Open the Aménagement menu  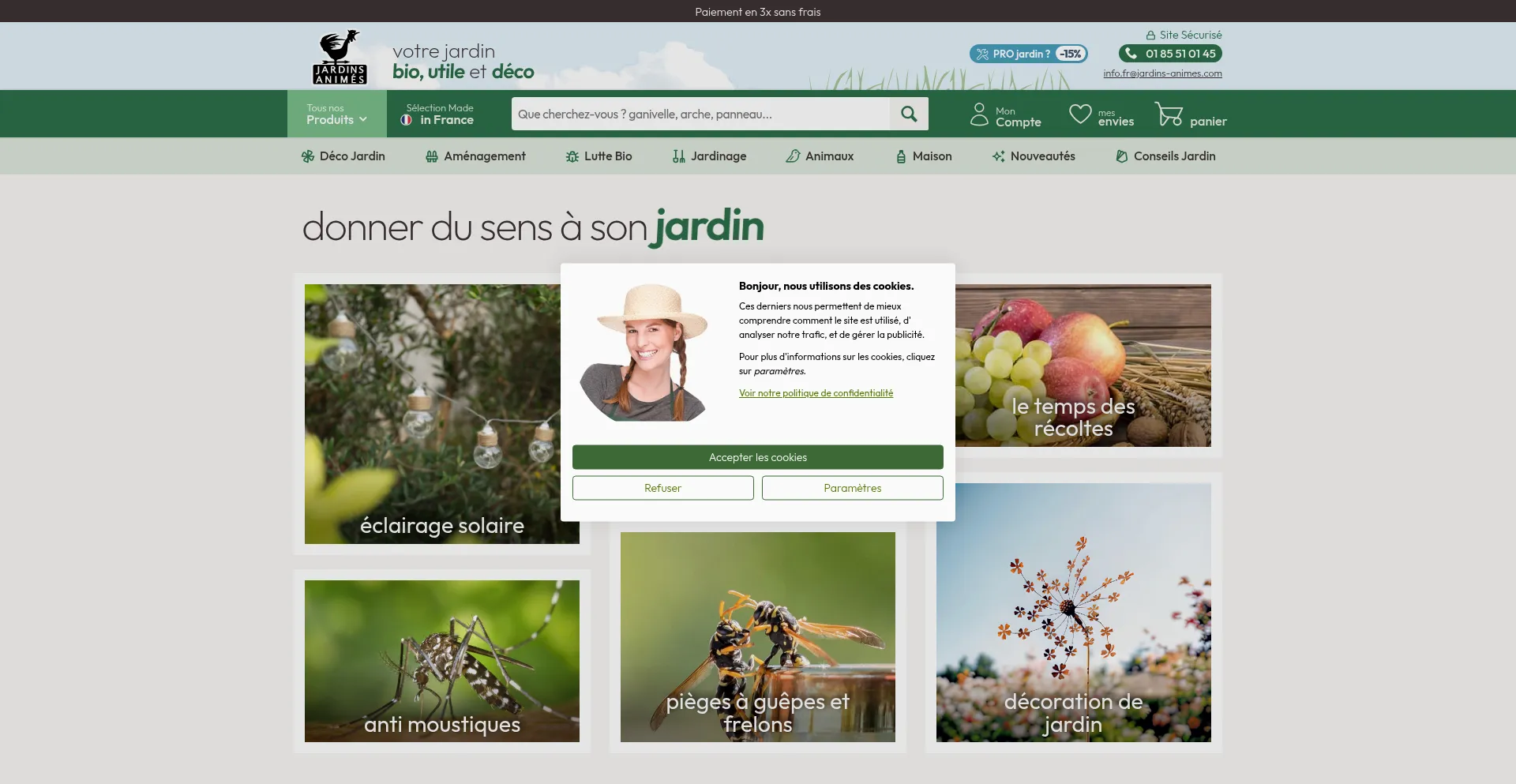pos(475,156)
